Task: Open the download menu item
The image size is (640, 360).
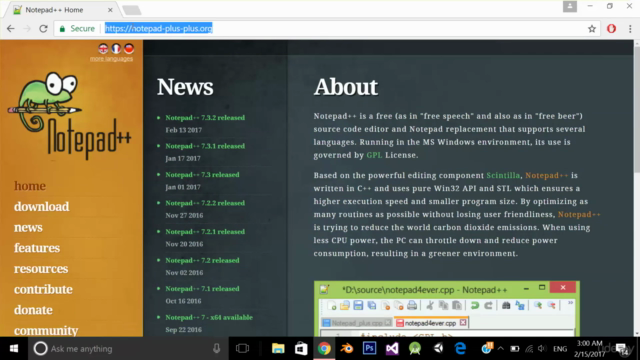Action: click(x=42, y=207)
